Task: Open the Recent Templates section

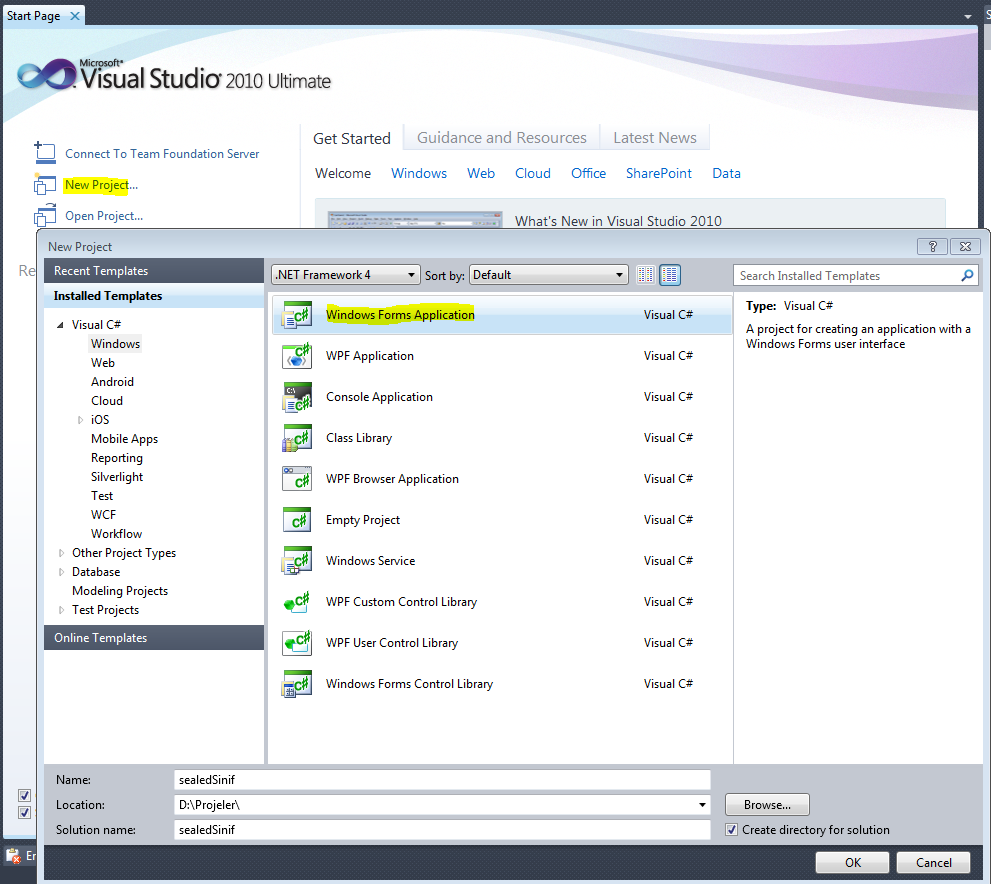Action: 154,270
